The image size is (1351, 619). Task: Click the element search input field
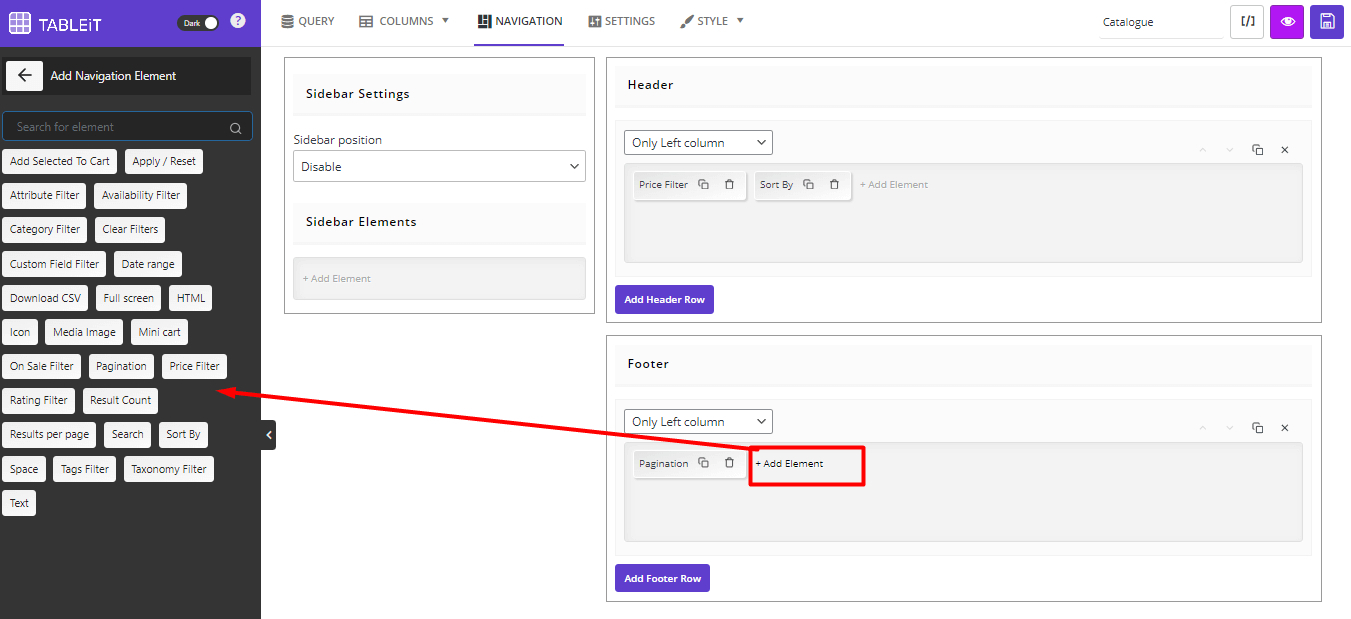120,126
